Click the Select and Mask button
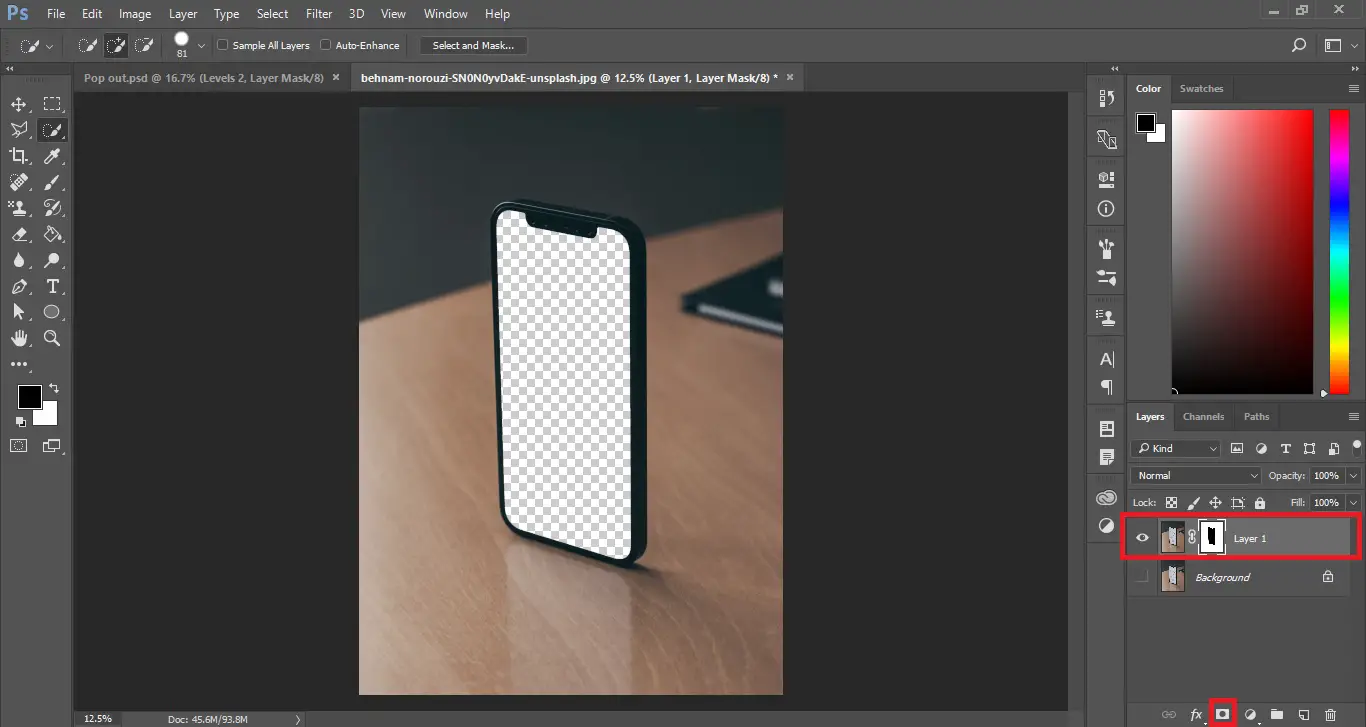 point(472,45)
